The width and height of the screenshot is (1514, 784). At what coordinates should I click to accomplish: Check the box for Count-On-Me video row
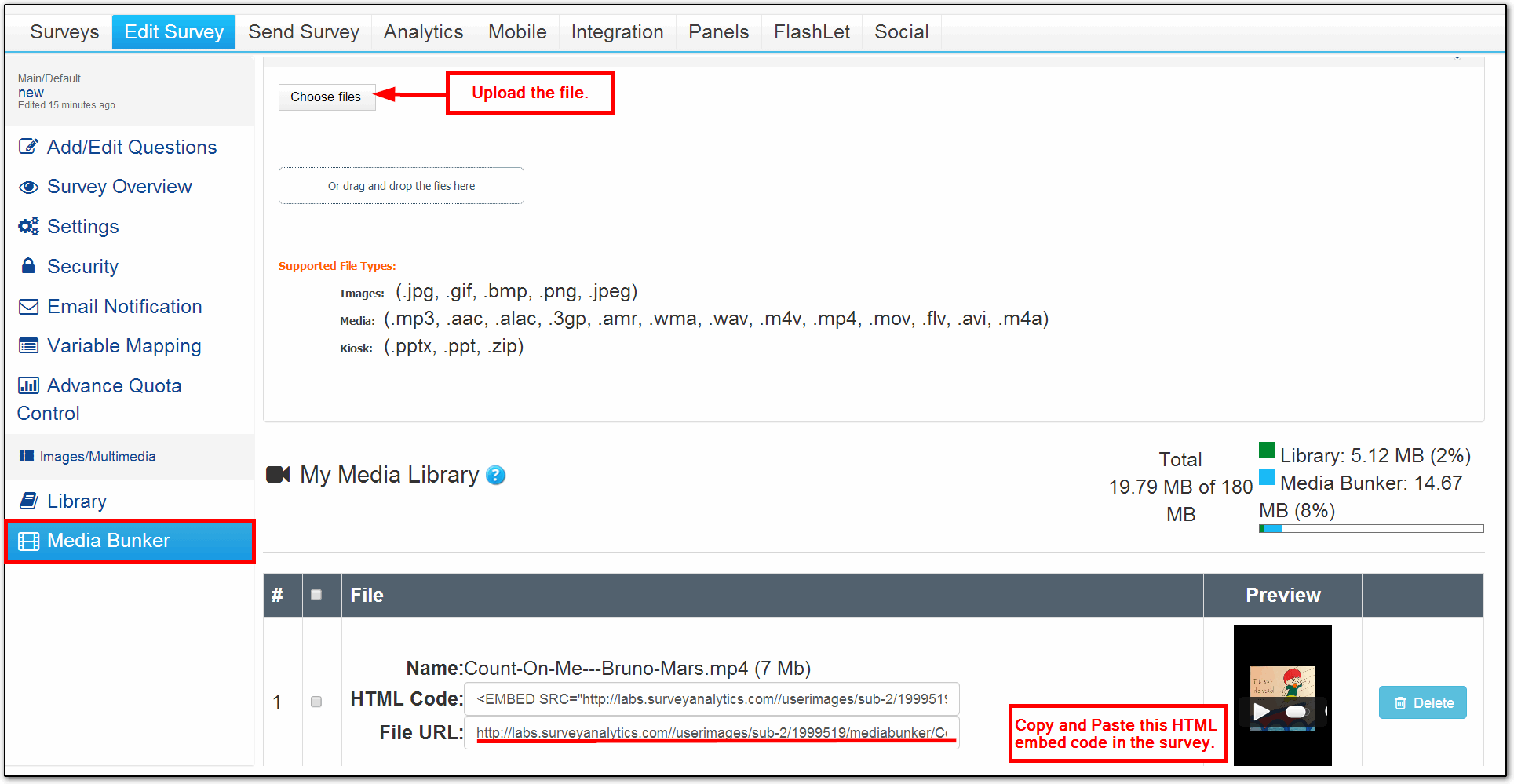316,702
